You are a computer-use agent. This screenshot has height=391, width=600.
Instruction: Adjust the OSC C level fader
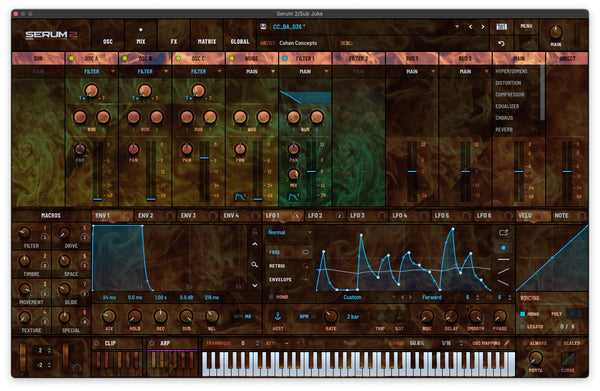pyautogui.click(x=204, y=158)
